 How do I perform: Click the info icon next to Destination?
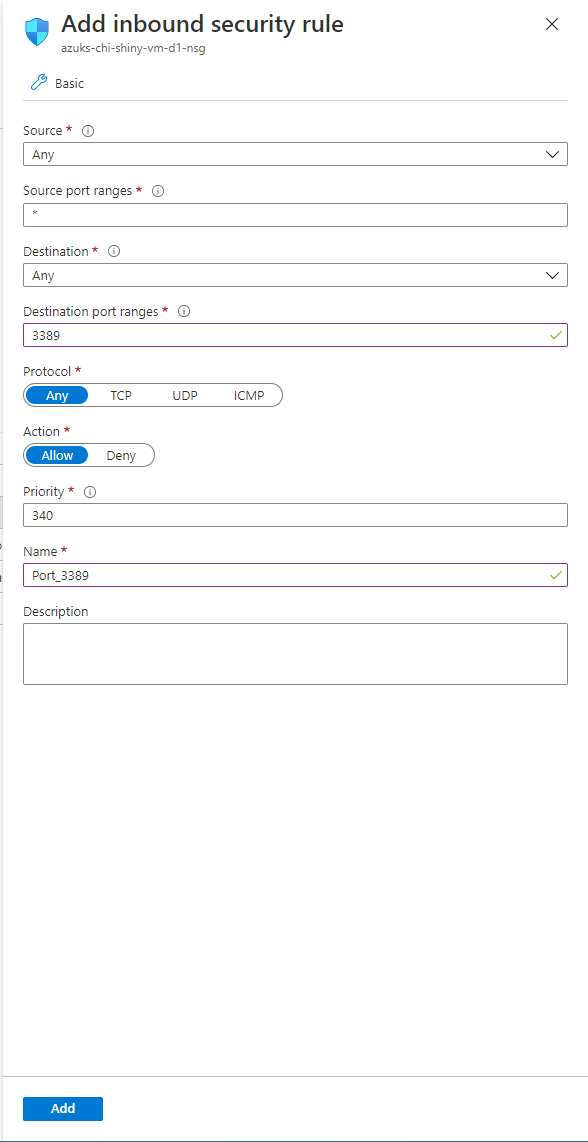pyautogui.click(x=113, y=251)
